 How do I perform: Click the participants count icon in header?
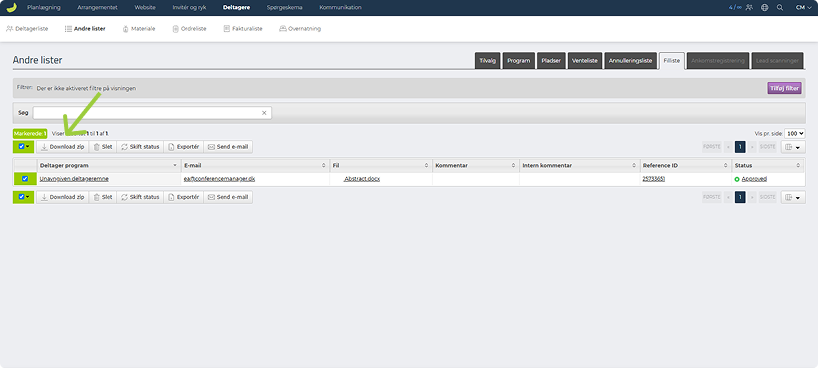coord(750,7)
